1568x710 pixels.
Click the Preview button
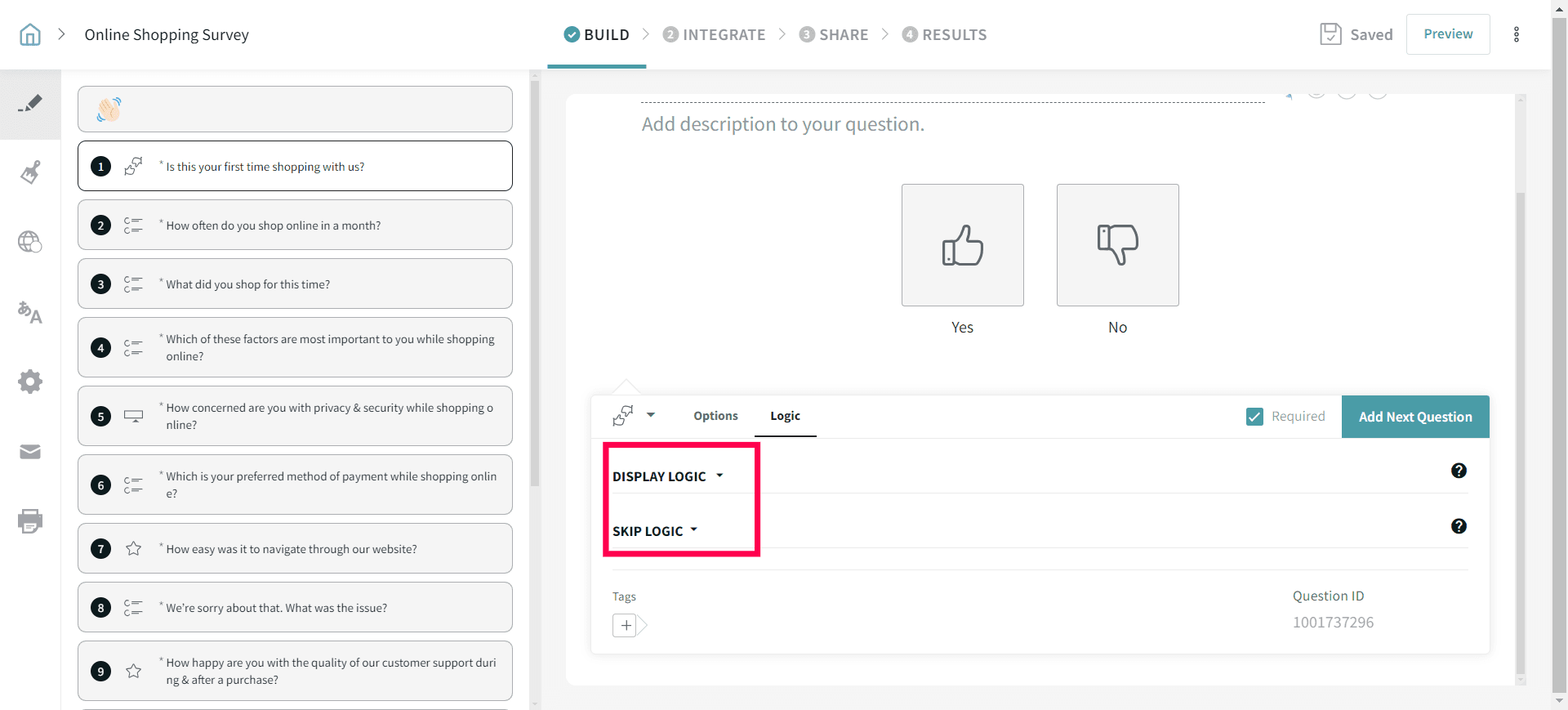[1448, 34]
